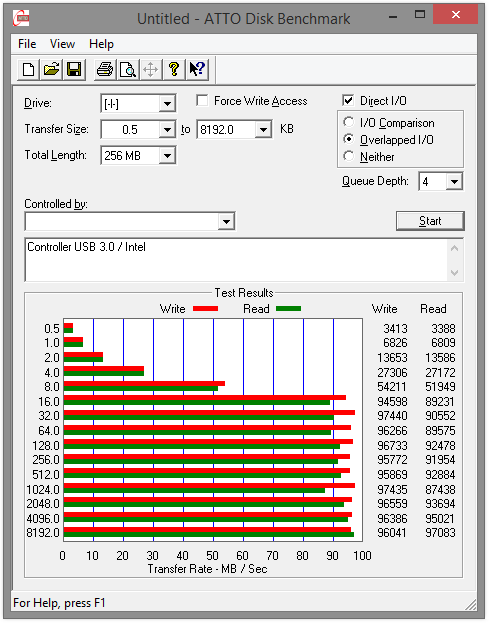490x623 pixels.
Task: Click the 4096.0 transfer size row label
Action: pyautogui.click(x=43, y=519)
